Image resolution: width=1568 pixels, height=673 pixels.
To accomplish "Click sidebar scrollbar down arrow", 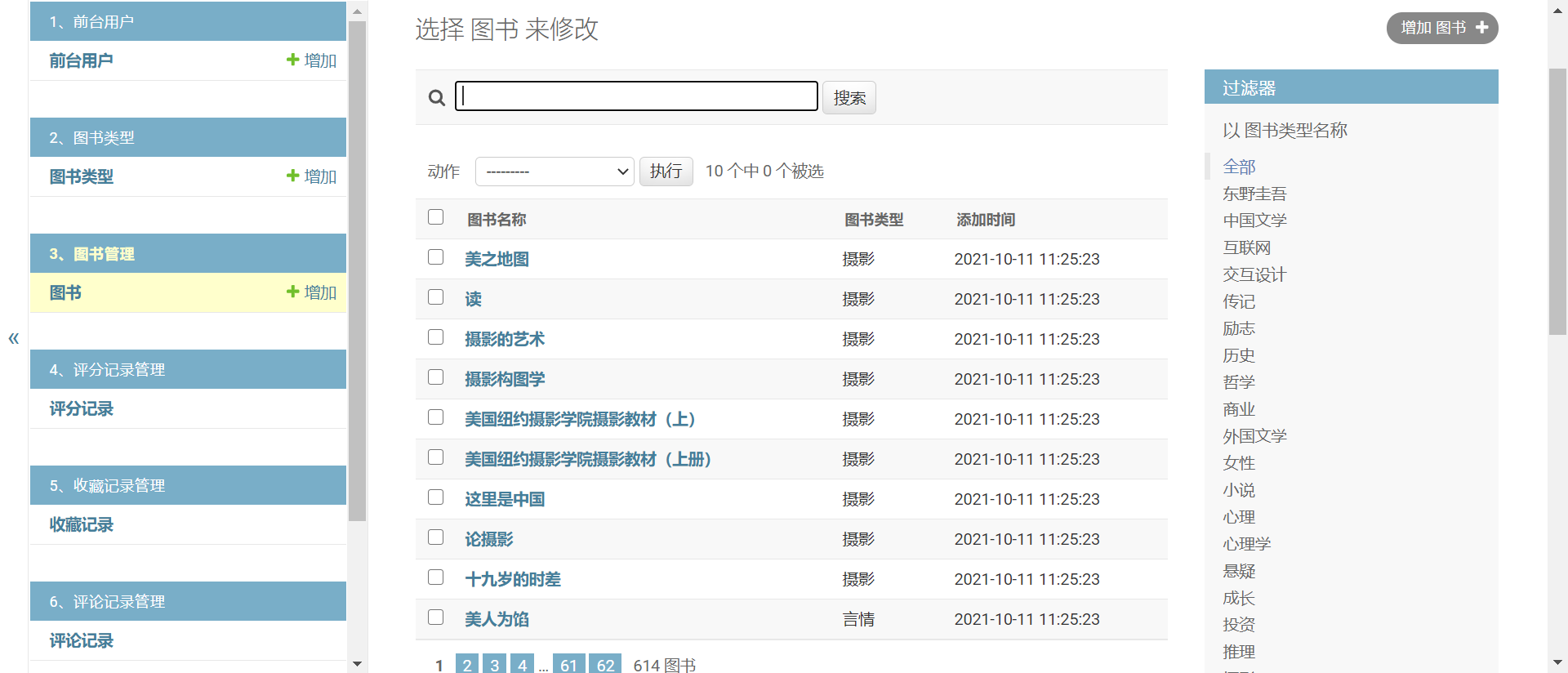I will pyautogui.click(x=357, y=664).
